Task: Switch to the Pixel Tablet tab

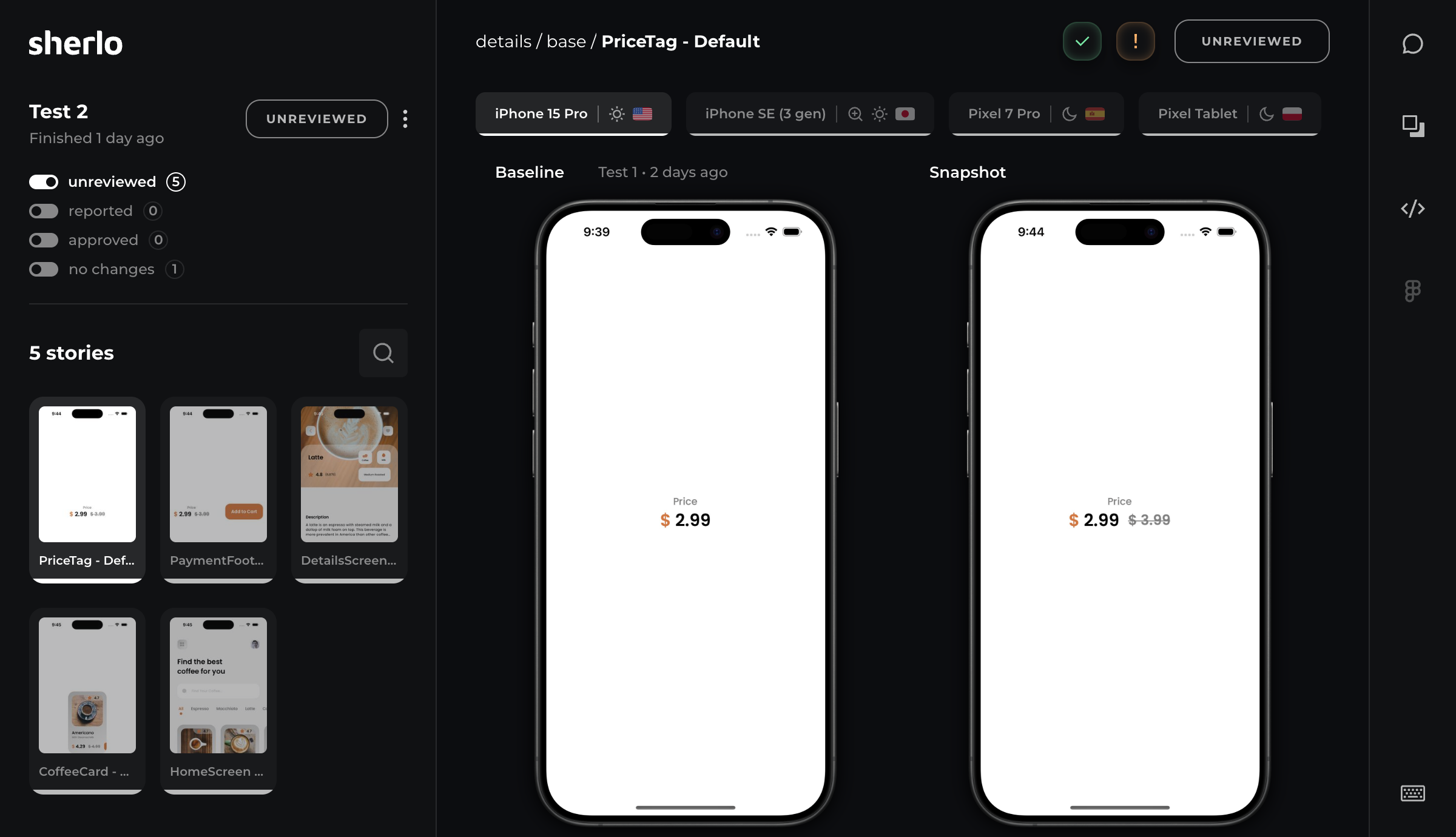Action: point(1230,114)
